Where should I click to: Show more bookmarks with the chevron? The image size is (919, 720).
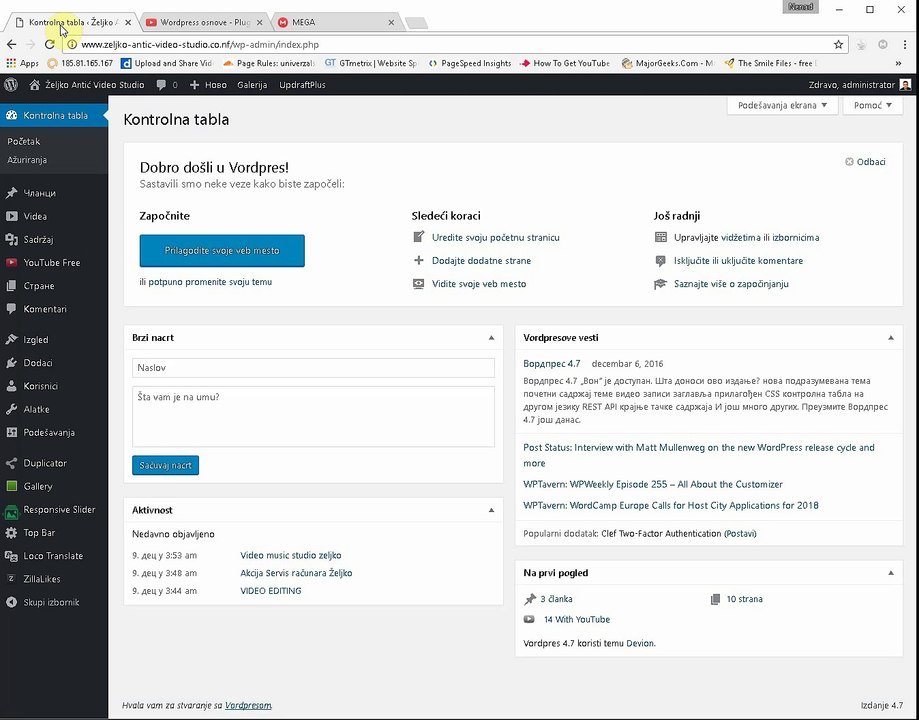(898, 63)
